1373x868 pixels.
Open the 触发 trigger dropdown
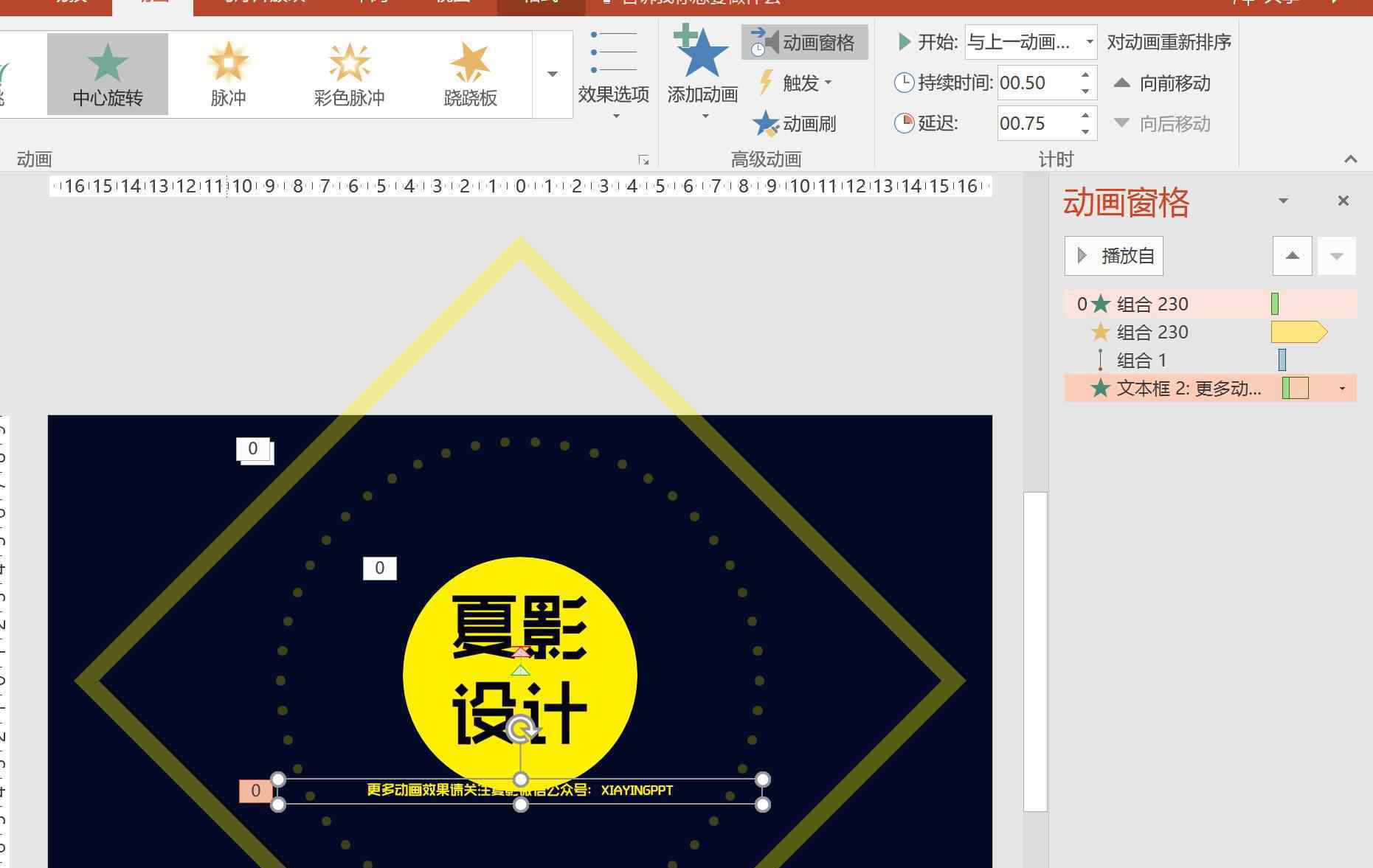795,83
